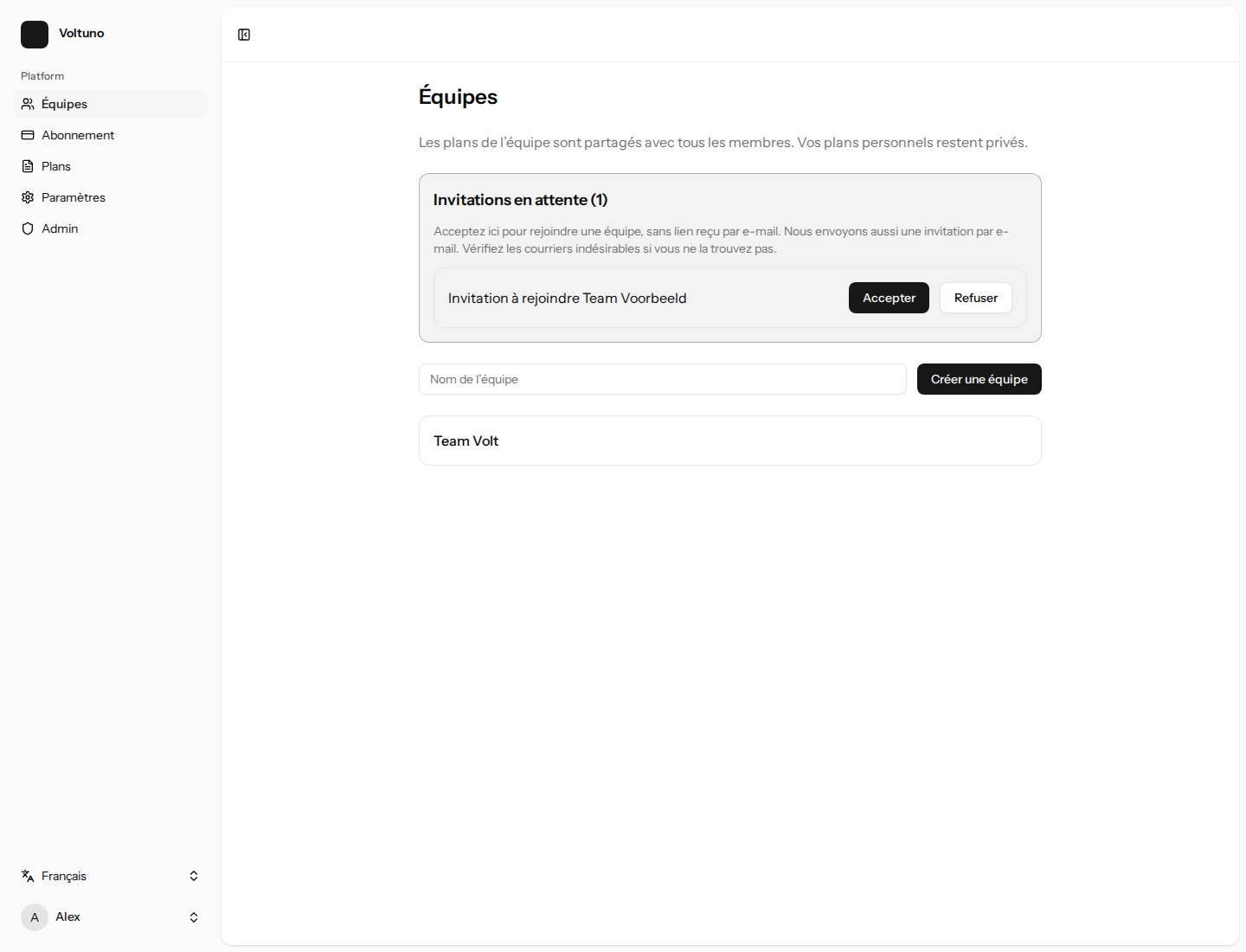
Task: Focus the Nom de l'équipe field
Action: (663, 379)
